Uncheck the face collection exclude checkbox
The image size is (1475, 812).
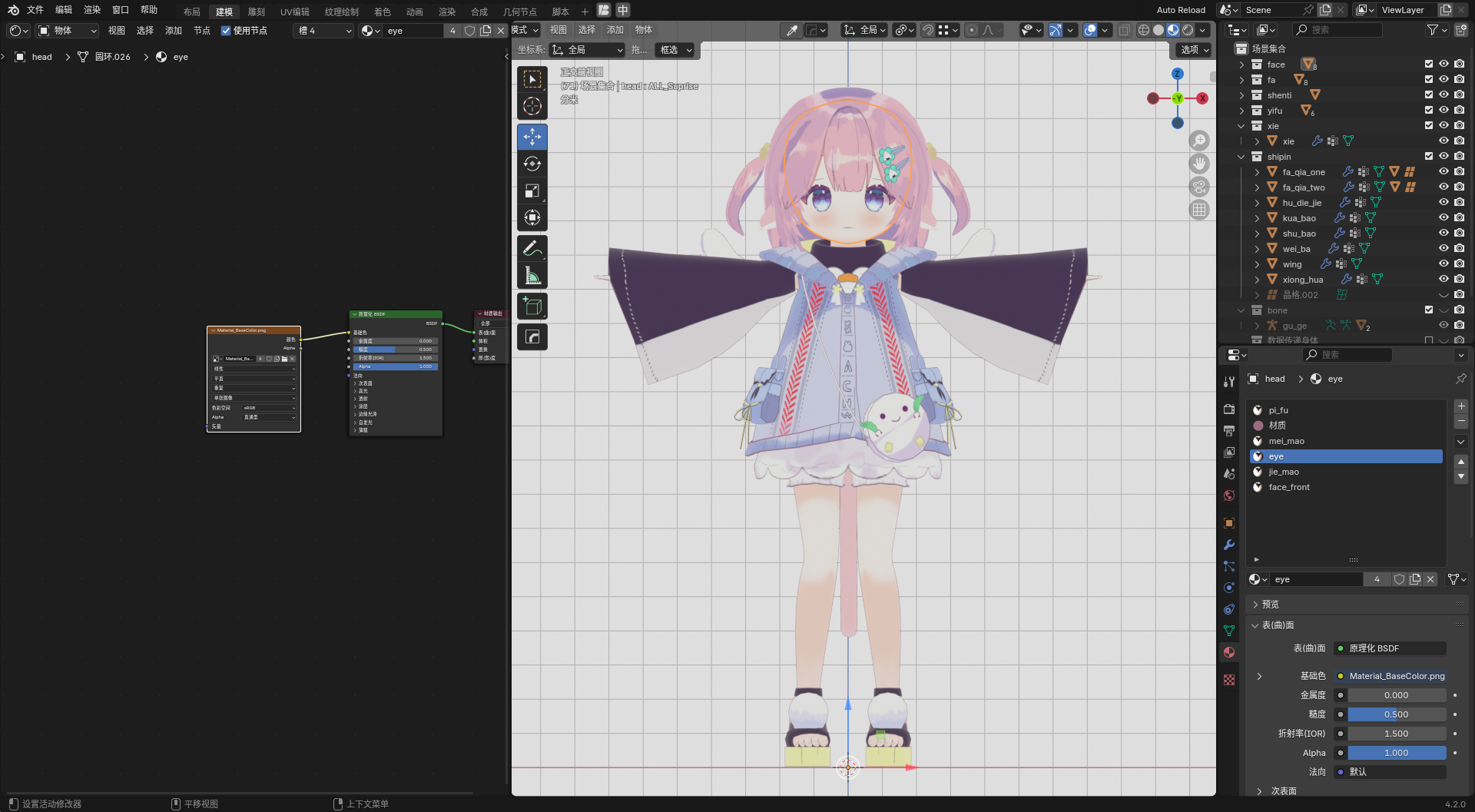pyautogui.click(x=1428, y=64)
